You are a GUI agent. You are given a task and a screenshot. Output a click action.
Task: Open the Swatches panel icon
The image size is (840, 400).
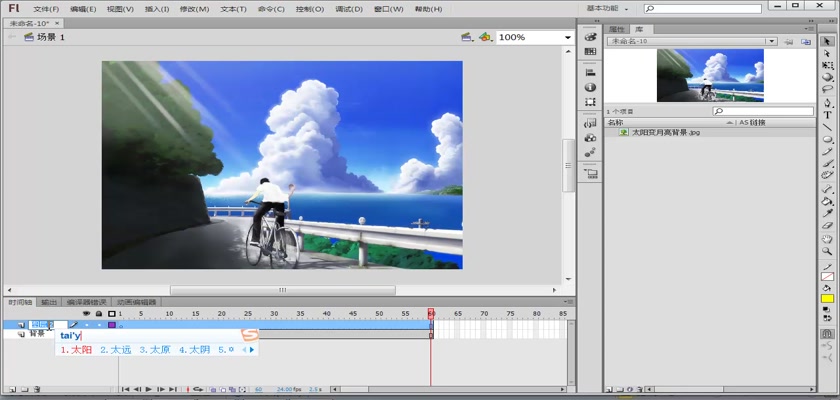pyautogui.click(x=590, y=51)
